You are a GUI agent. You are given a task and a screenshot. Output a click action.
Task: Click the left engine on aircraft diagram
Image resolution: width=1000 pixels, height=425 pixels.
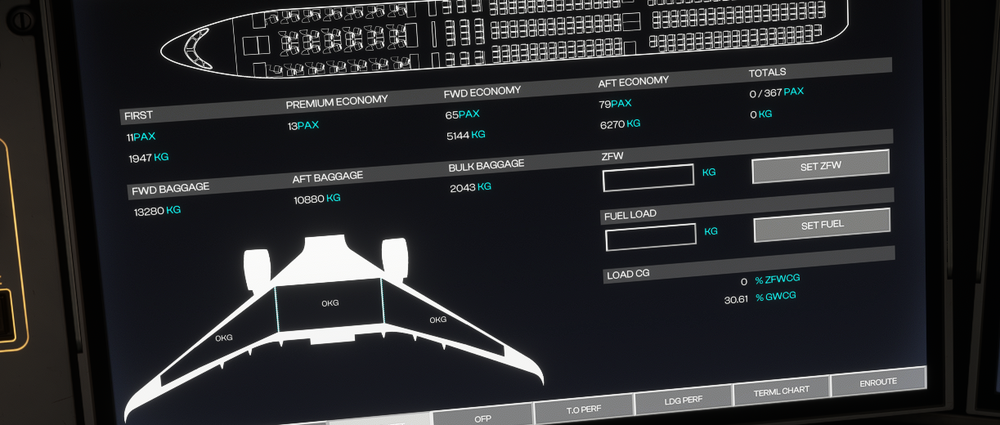(x=257, y=266)
